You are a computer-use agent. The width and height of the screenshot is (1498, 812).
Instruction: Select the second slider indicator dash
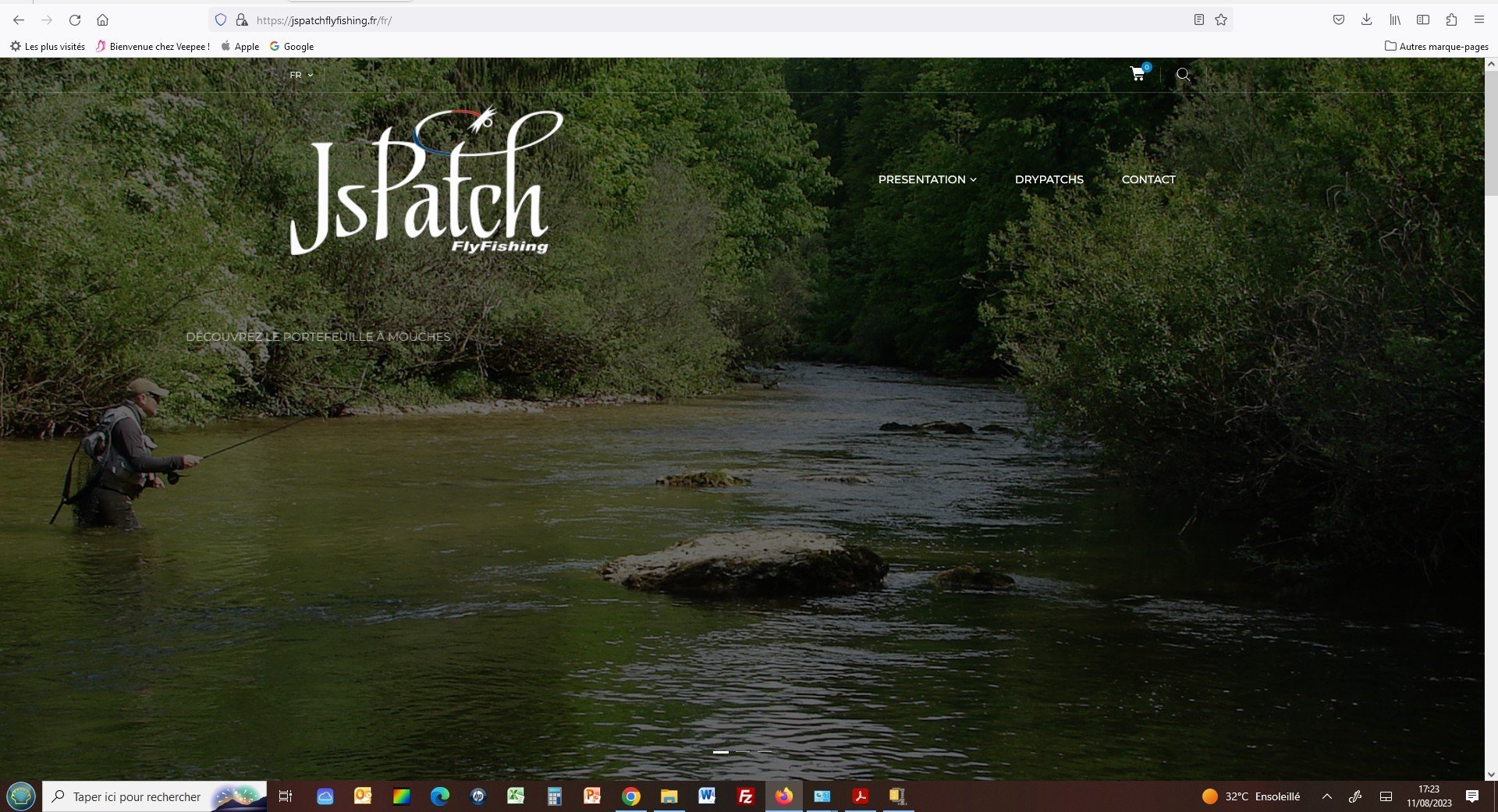click(x=743, y=752)
